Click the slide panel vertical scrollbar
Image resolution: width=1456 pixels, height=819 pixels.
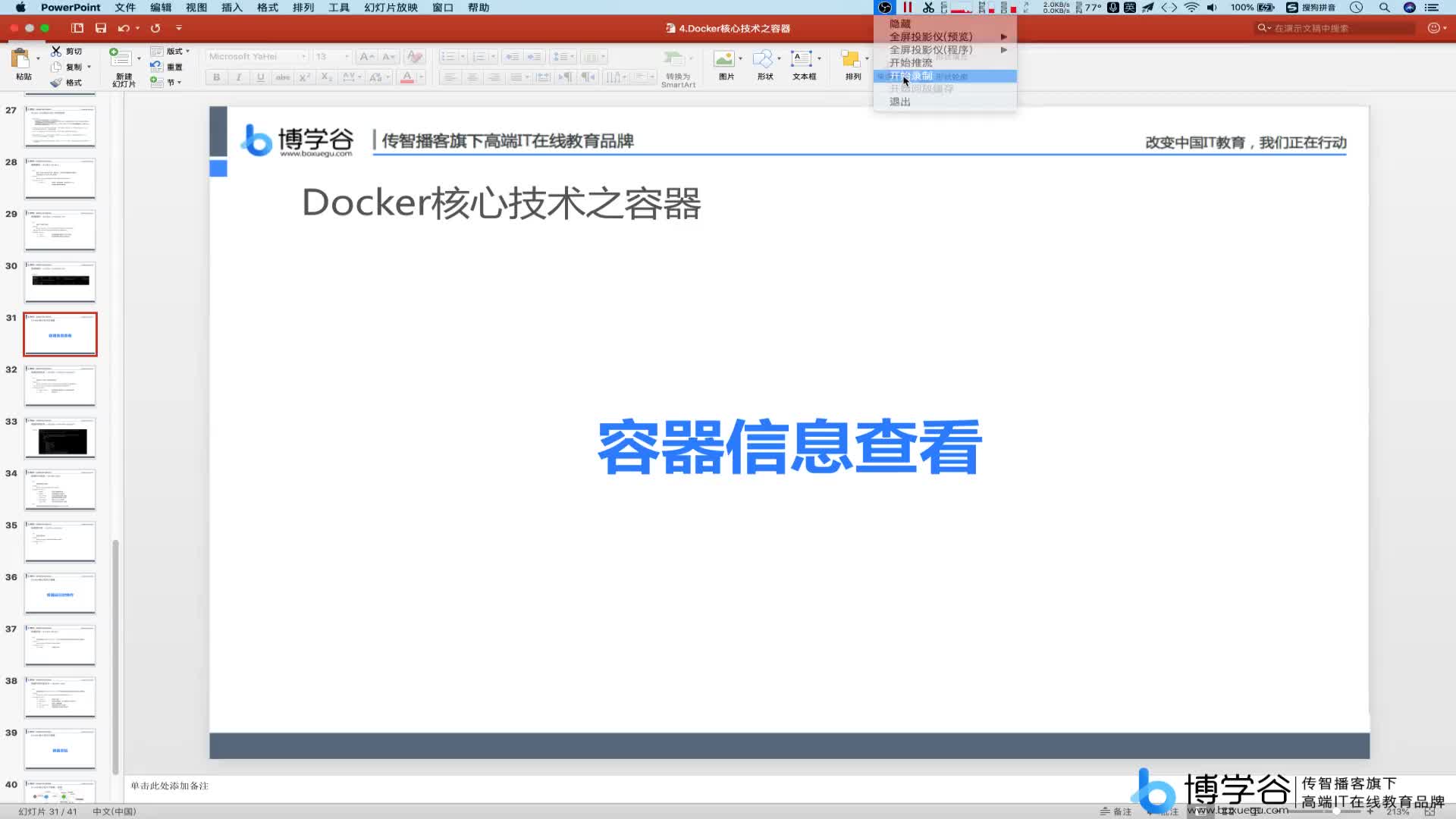(x=115, y=656)
